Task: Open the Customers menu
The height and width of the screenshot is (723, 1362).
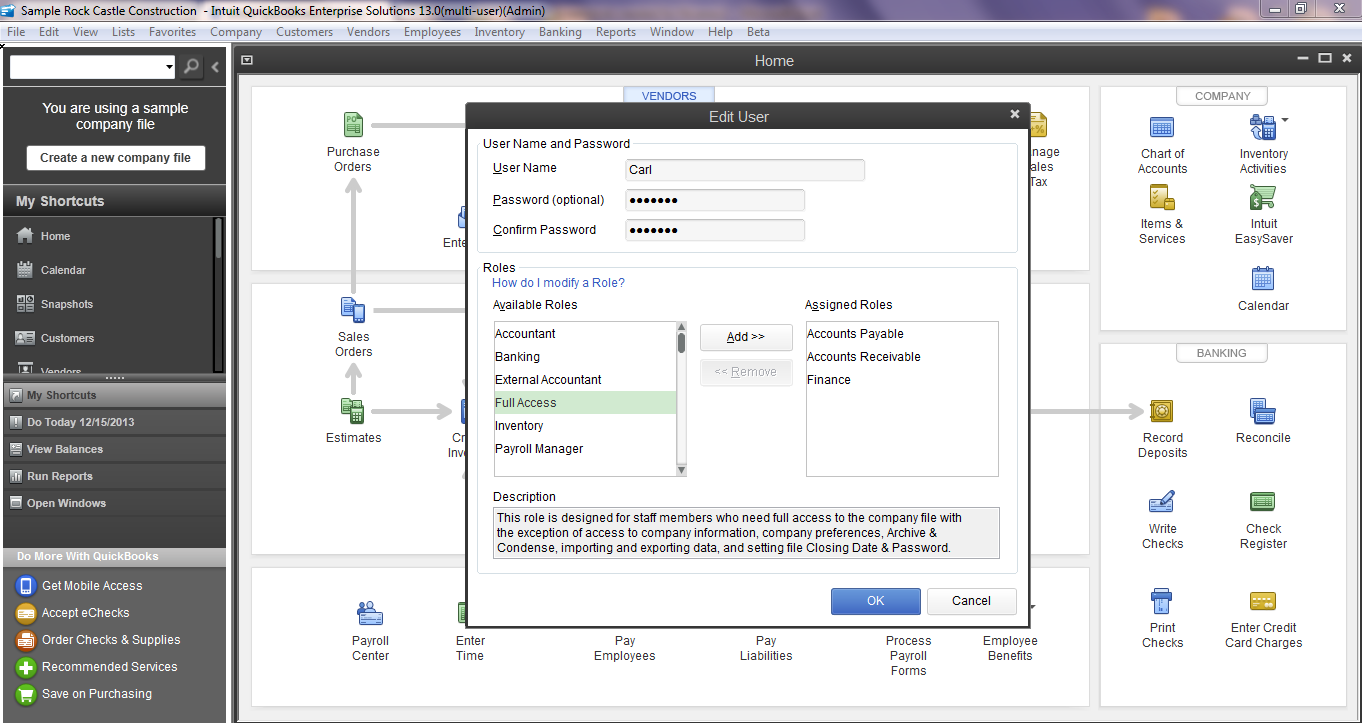Action: pos(305,32)
